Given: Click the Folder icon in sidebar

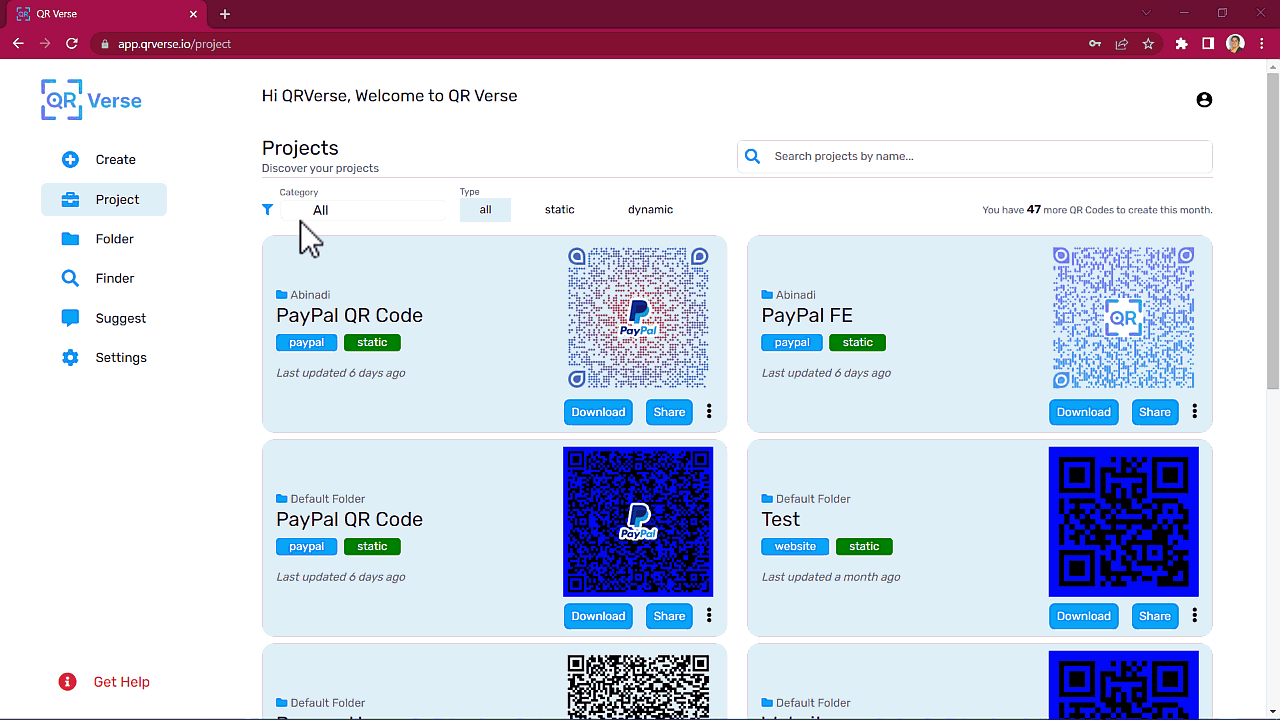Looking at the screenshot, I should [x=70, y=239].
